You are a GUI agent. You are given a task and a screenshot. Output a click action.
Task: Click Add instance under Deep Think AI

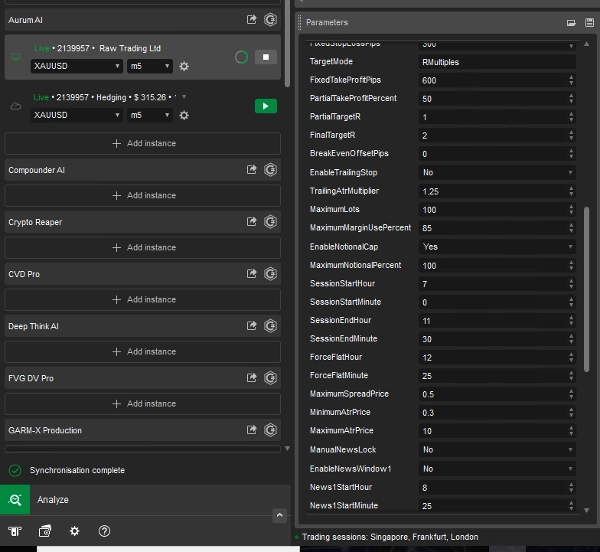click(143, 352)
